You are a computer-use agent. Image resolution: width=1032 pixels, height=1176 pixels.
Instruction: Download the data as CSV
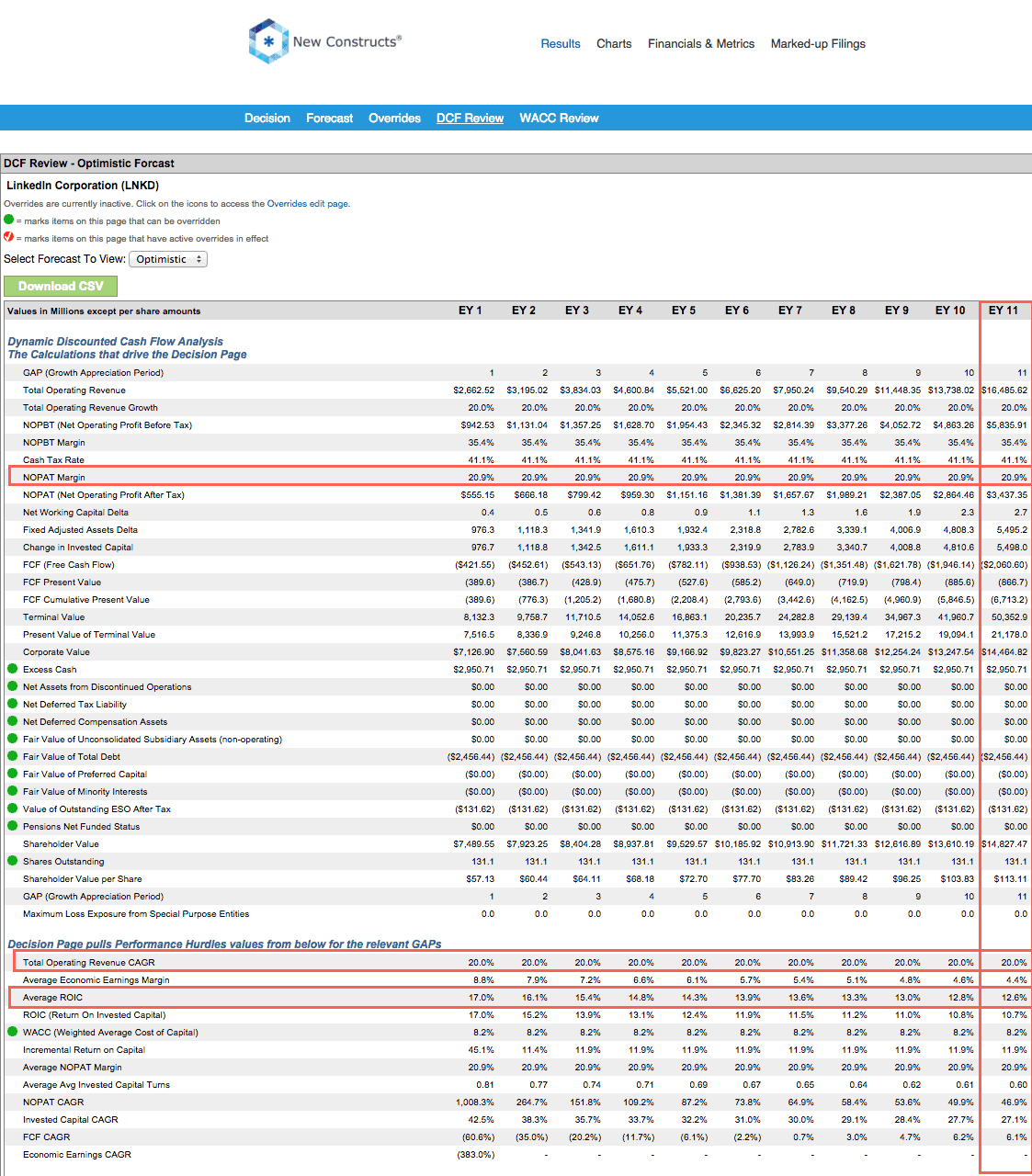click(61, 286)
